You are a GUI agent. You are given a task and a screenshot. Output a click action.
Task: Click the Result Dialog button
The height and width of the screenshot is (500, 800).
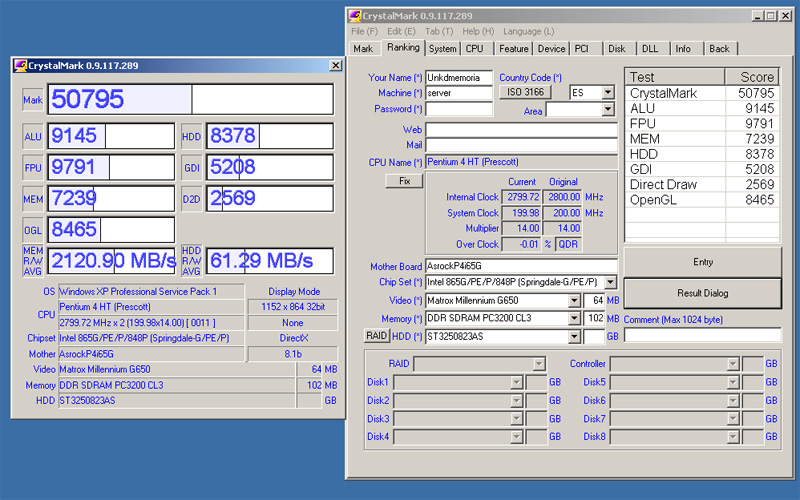[702, 293]
